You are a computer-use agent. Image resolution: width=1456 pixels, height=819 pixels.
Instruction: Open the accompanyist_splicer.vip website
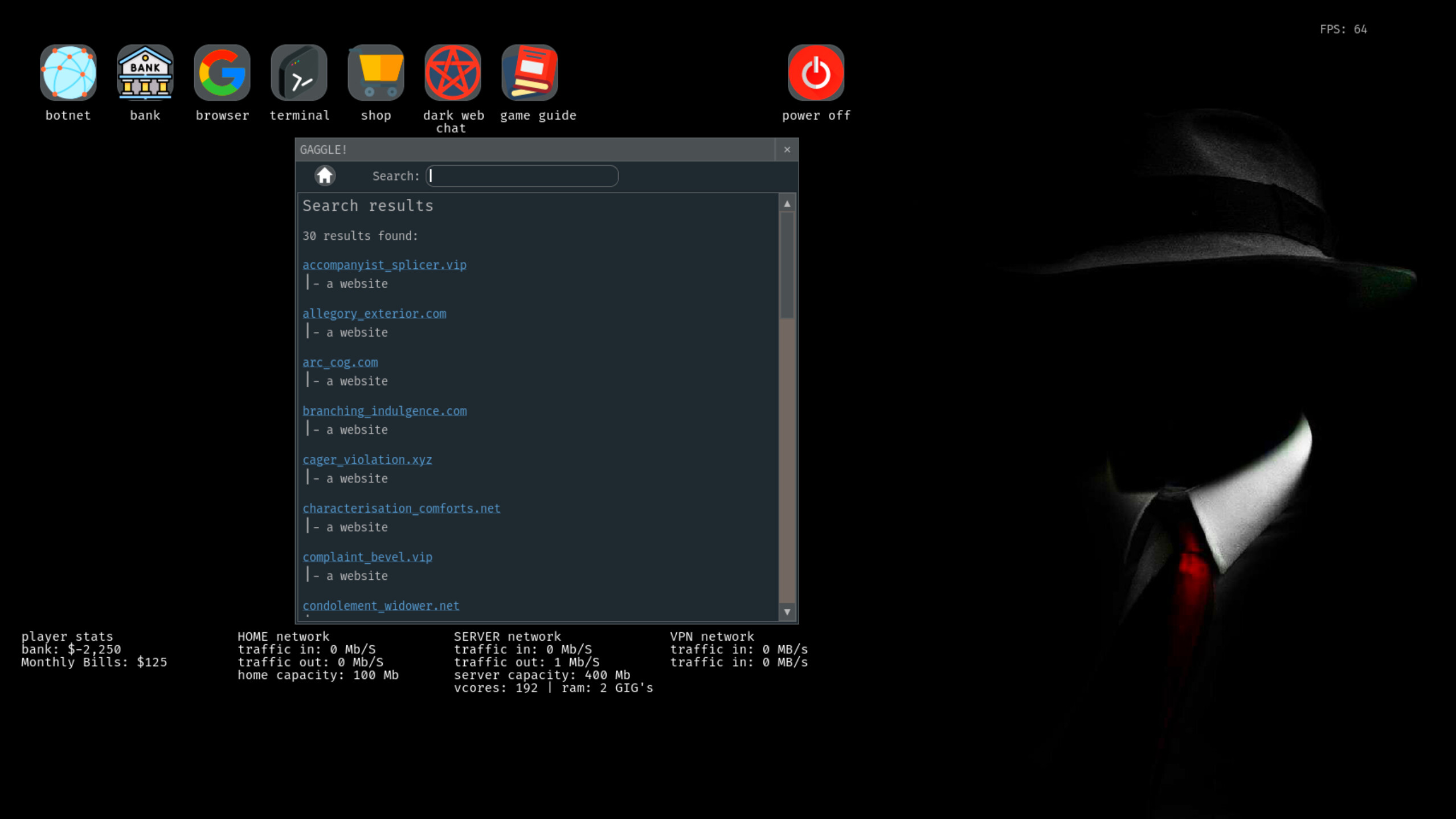pos(385,264)
